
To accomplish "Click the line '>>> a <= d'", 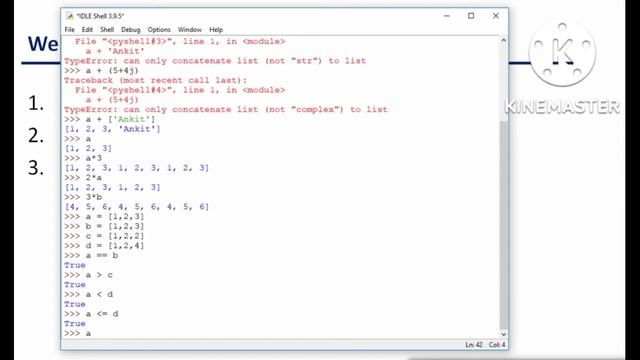I will (x=91, y=314).
